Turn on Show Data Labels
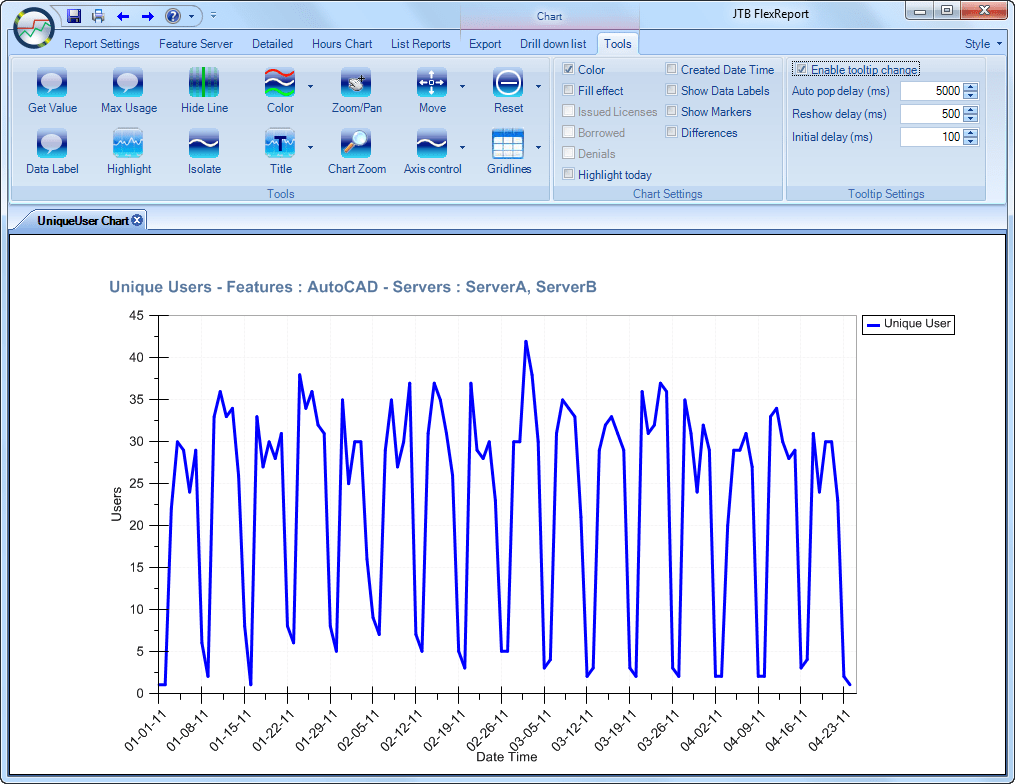Viewport: 1015px width, 784px height. pos(671,90)
